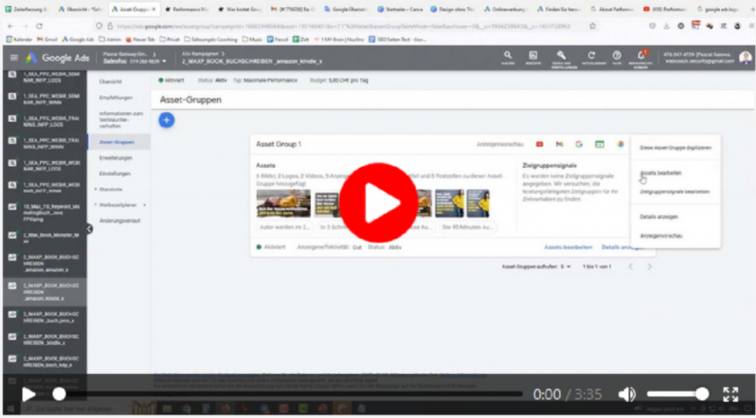Screen dimensions: 756x418
Task: Open the Firefox downloads arrow icon
Action: pos(666,26)
